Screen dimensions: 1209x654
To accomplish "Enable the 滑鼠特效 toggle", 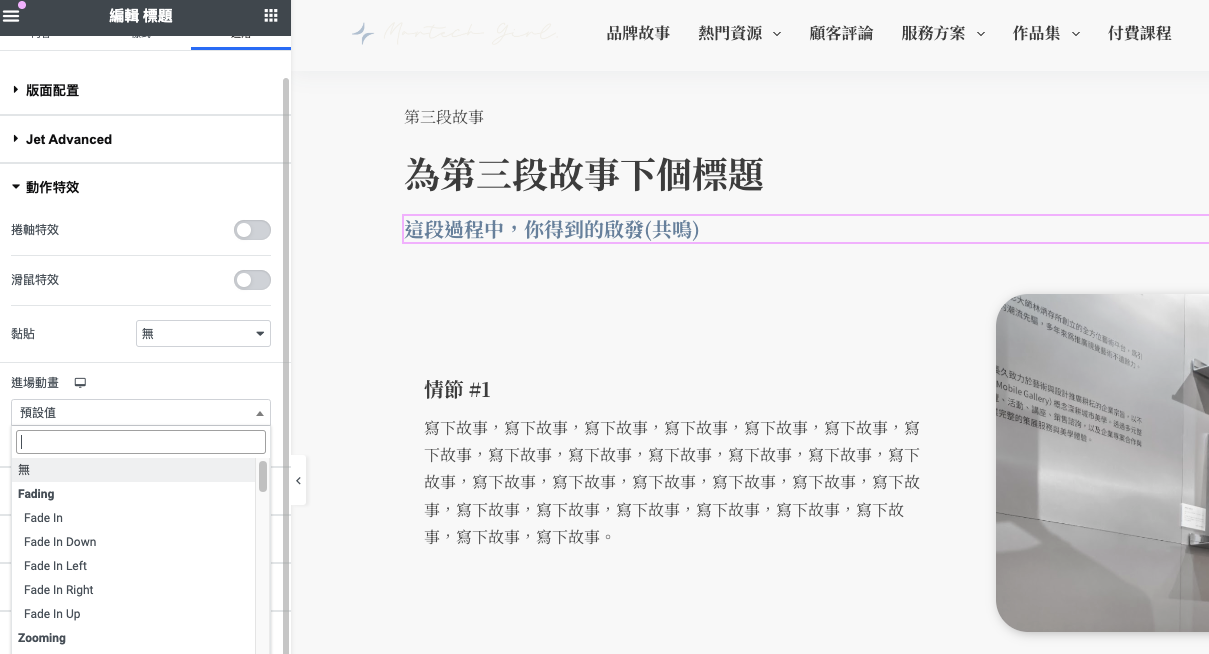I will click(252, 279).
